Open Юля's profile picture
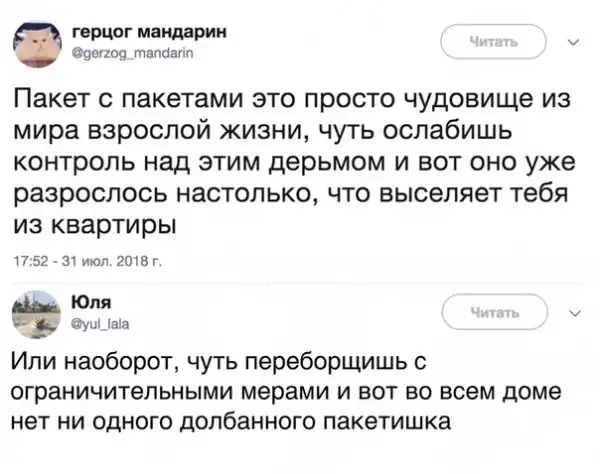 (36, 312)
